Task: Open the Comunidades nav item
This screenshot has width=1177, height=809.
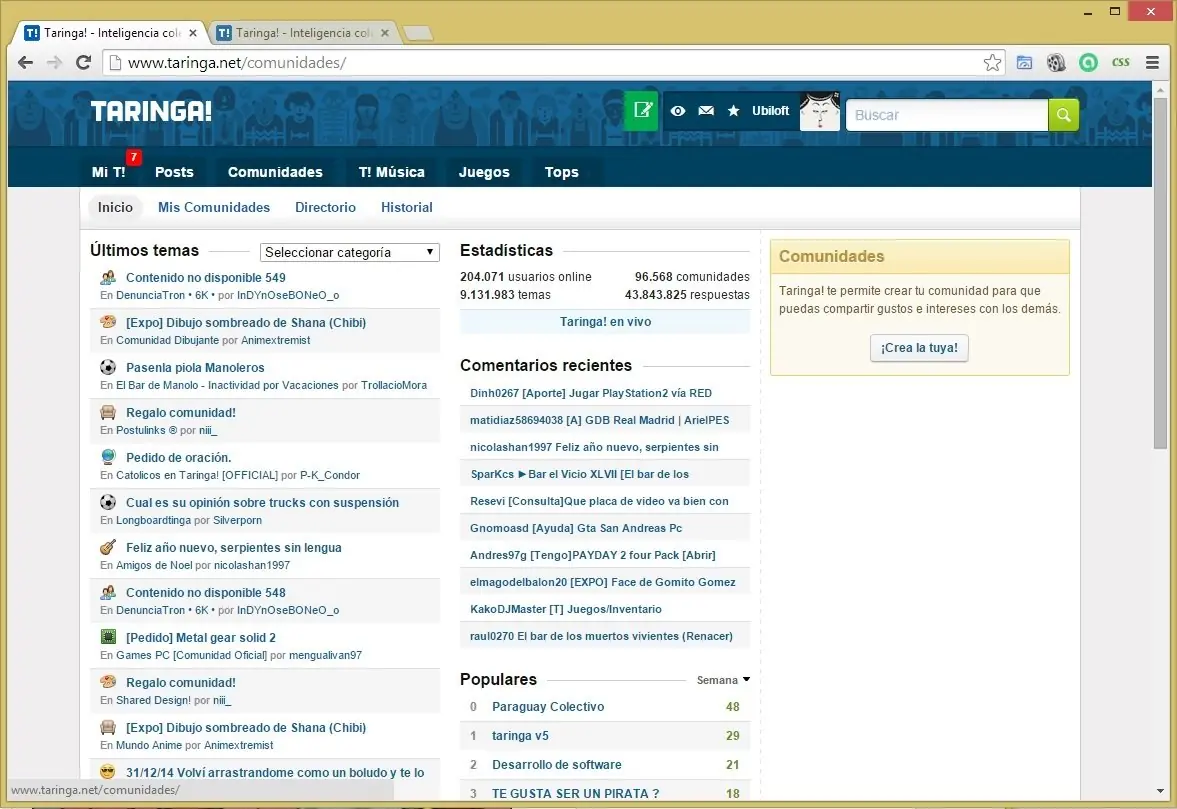Action: pyautogui.click(x=275, y=172)
